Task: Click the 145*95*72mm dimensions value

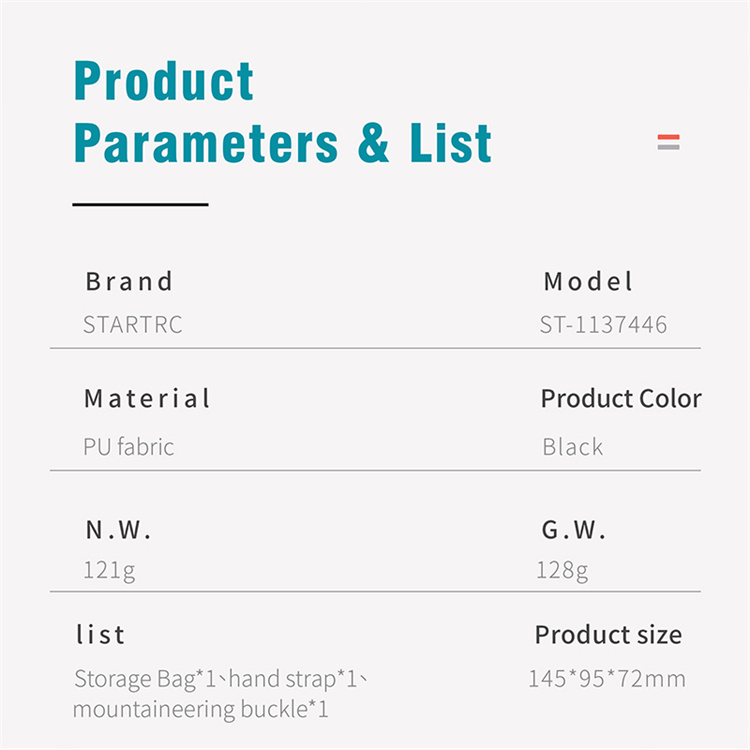Action: 607,680
